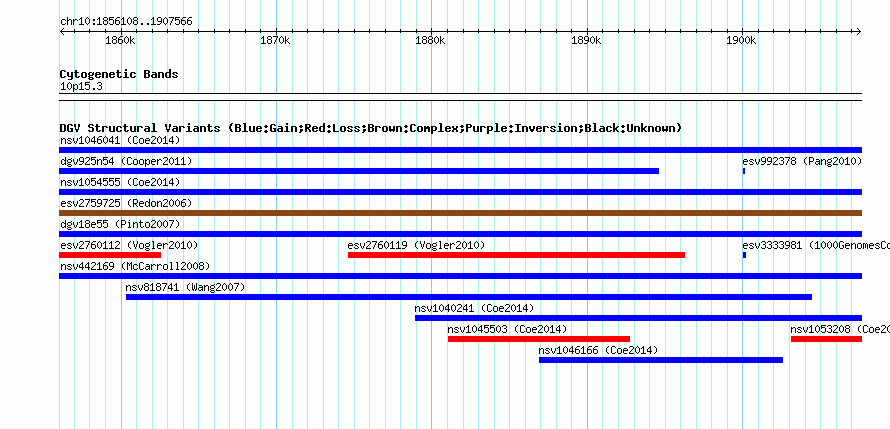
Task: Click the nsv1046041 (Coe2014) blue variant bar
Action: click(460, 150)
